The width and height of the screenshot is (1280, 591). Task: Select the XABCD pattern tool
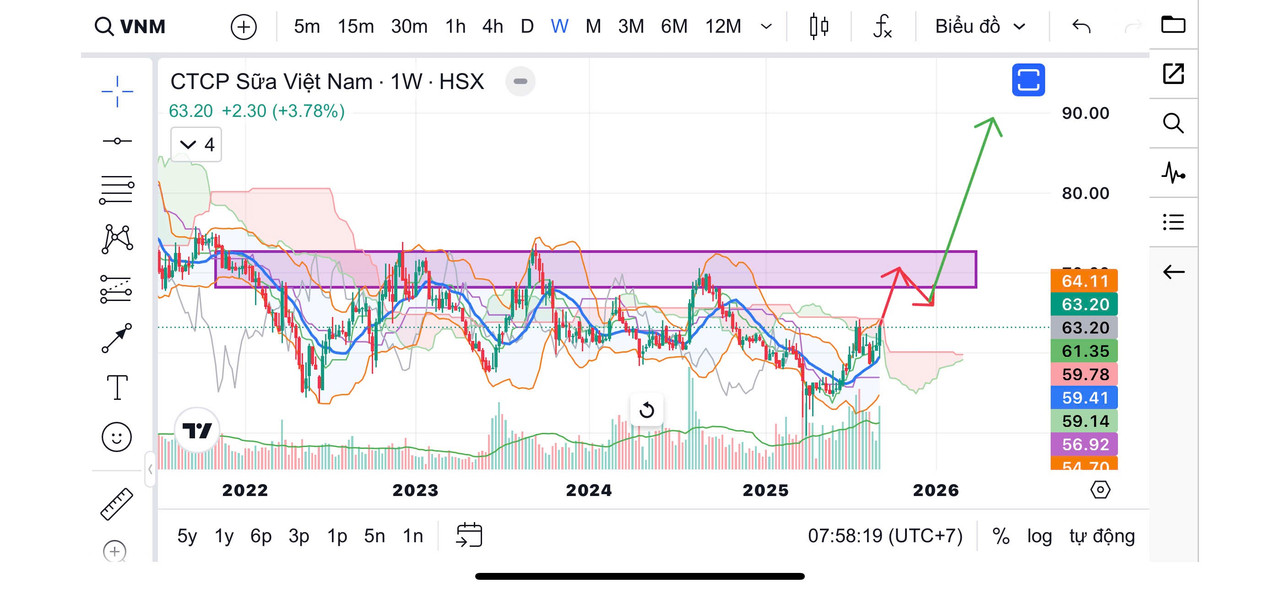click(x=117, y=238)
